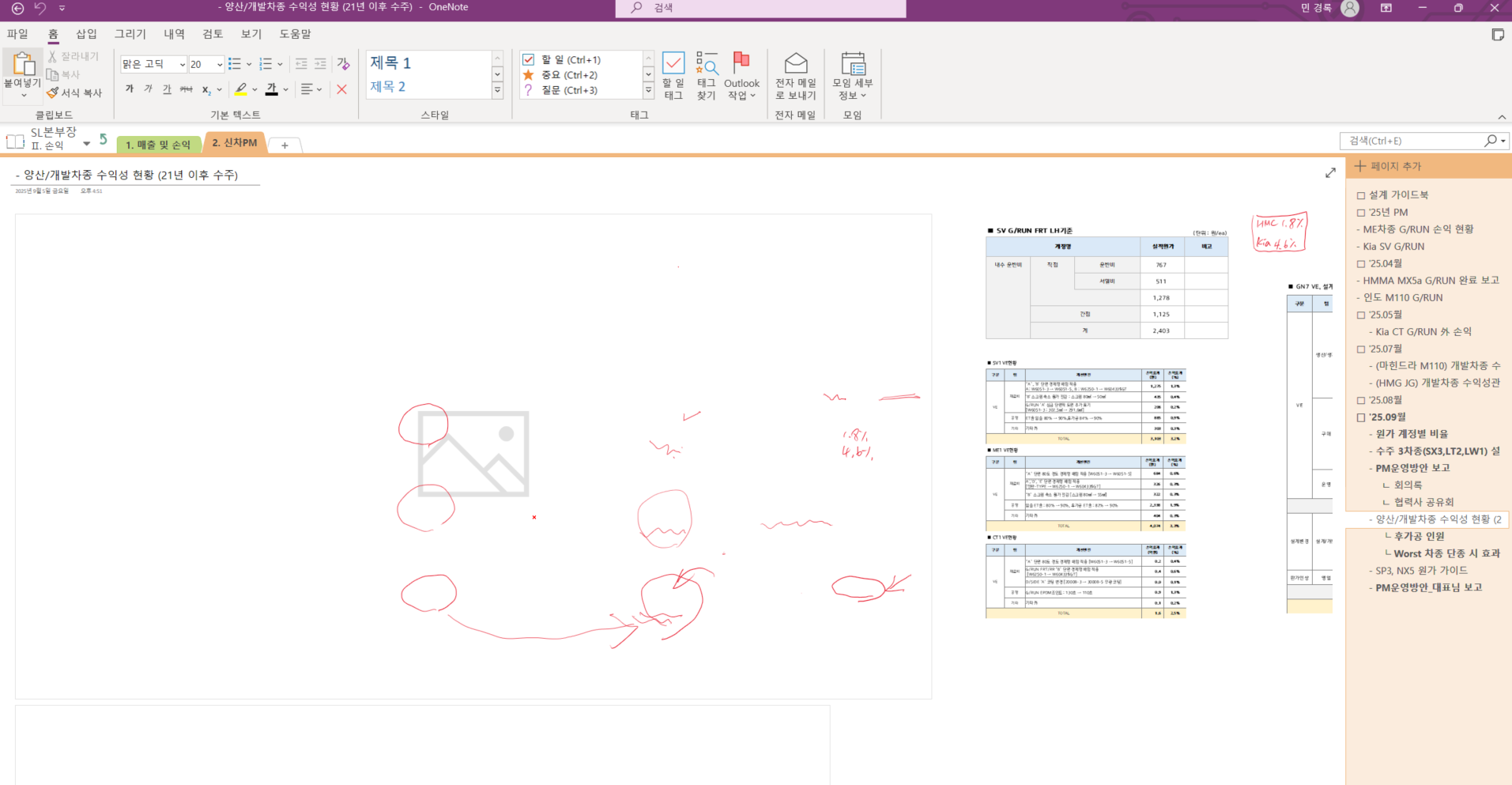Apply bold formatting (가)
The image size is (1512, 785).
130,89
